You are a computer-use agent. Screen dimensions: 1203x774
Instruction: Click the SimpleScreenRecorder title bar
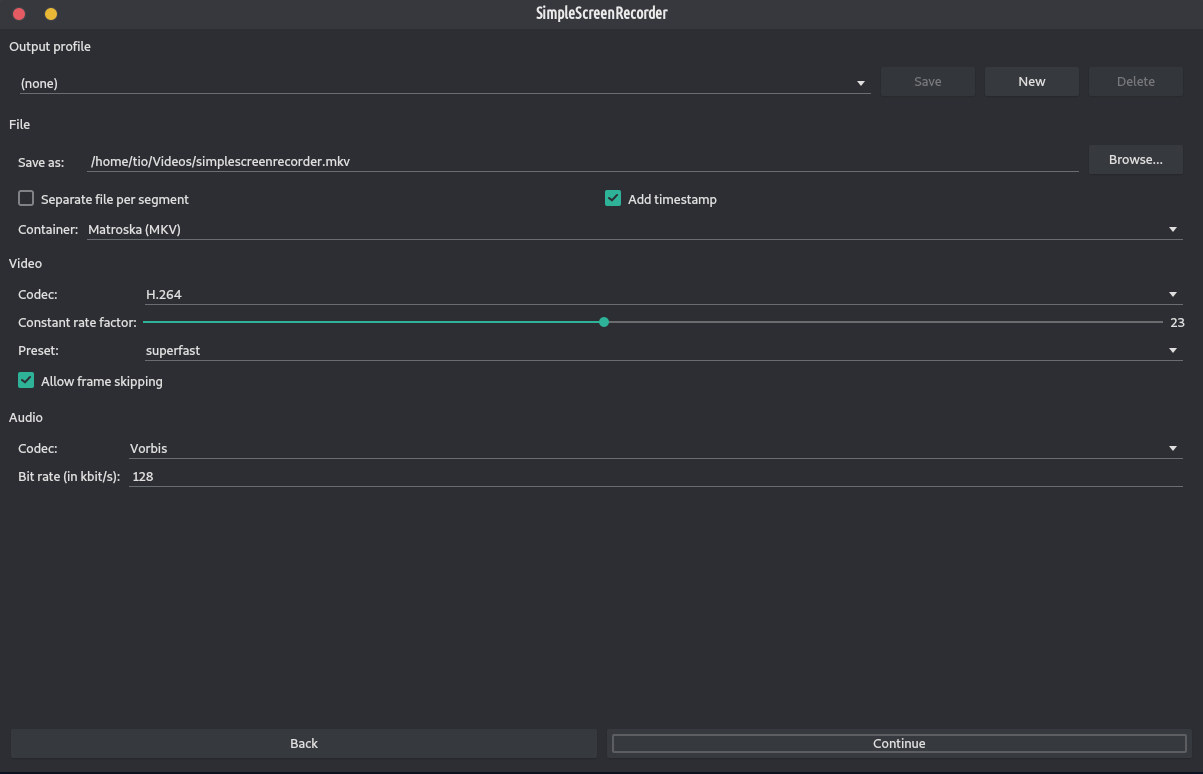tap(601, 13)
